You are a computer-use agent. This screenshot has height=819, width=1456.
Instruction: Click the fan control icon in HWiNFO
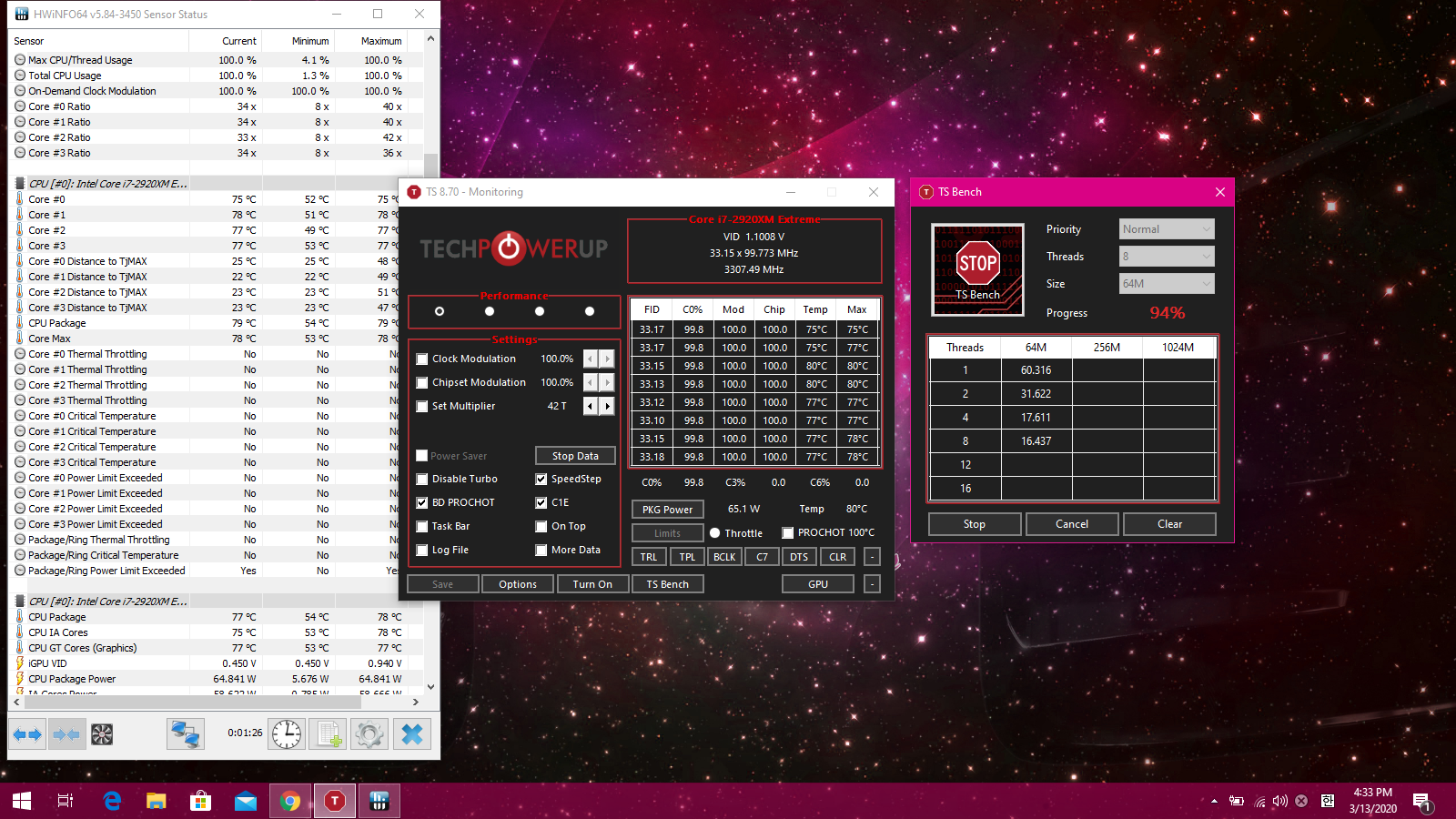(102, 734)
